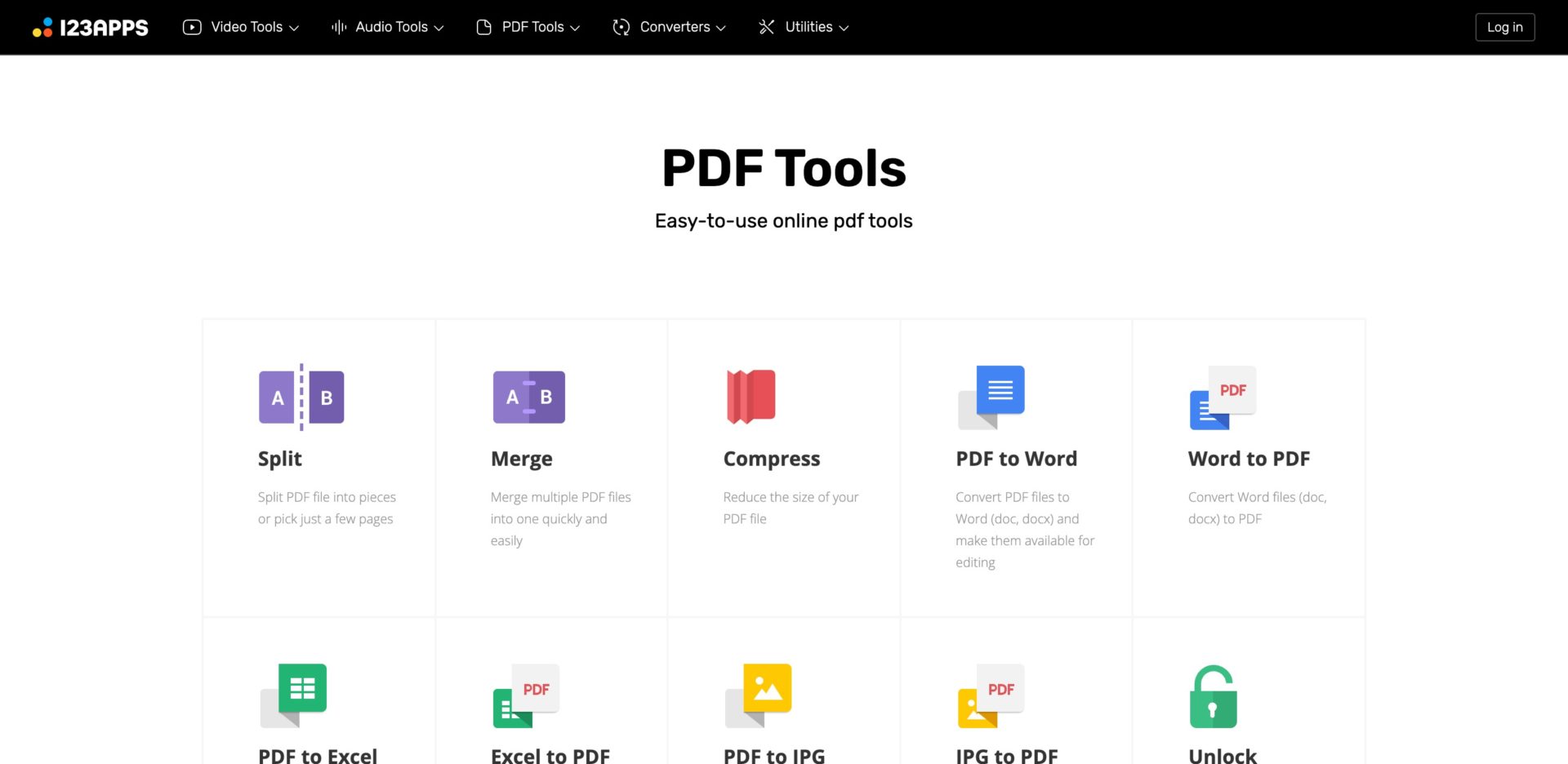Click the Merge tool card
The height and width of the screenshot is (764, 1568).
552,468
